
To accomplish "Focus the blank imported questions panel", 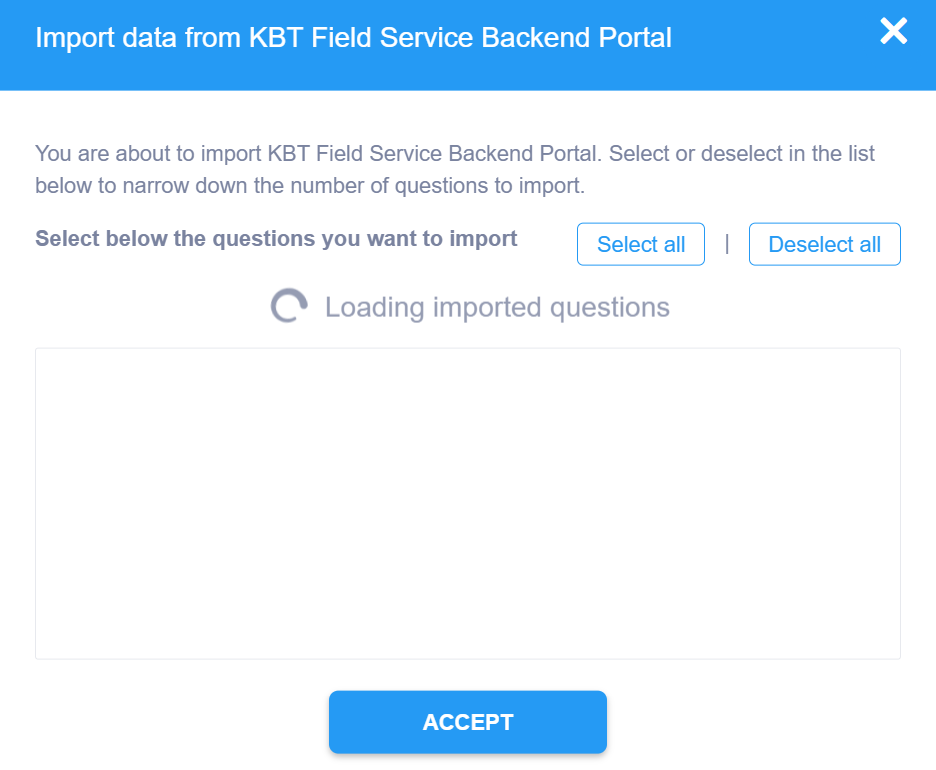I will 468,503.
